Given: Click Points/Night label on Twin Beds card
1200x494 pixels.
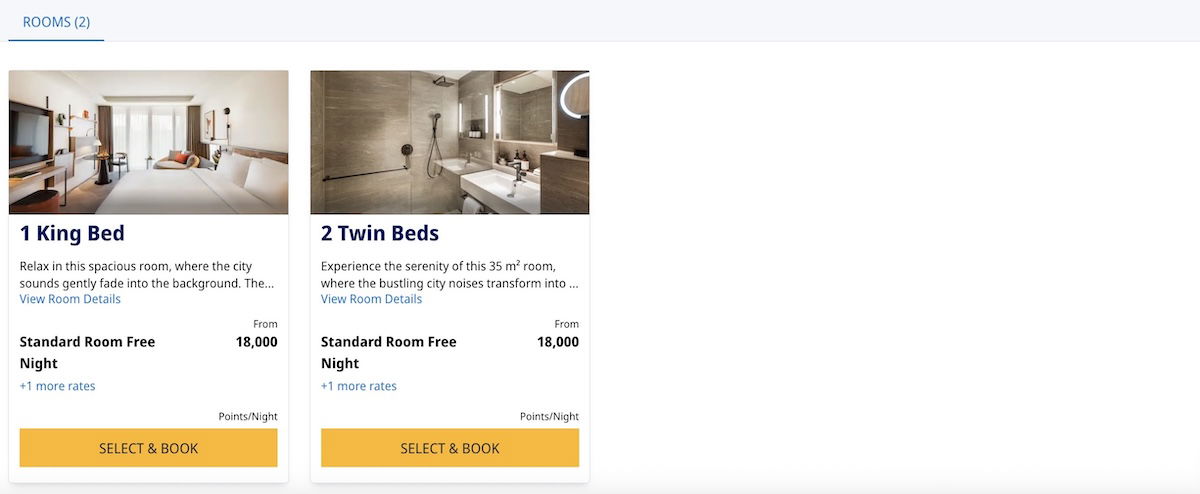Looking at the screenshot, I should tap(549, 417).
